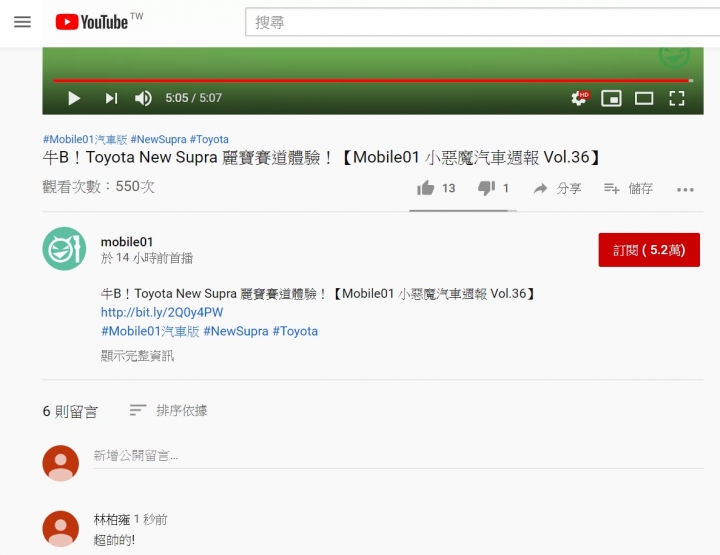This screenshot has height=555, width=720.
Task: Open #Toyota hashtag in the description
Action: (x=295, y=331)
